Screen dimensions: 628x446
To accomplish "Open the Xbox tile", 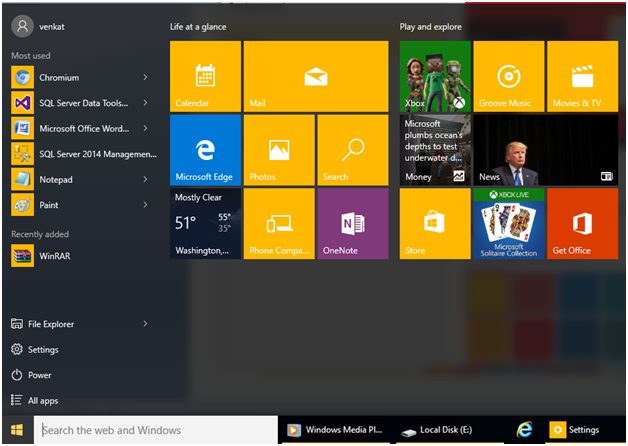I will pos(435,76).
